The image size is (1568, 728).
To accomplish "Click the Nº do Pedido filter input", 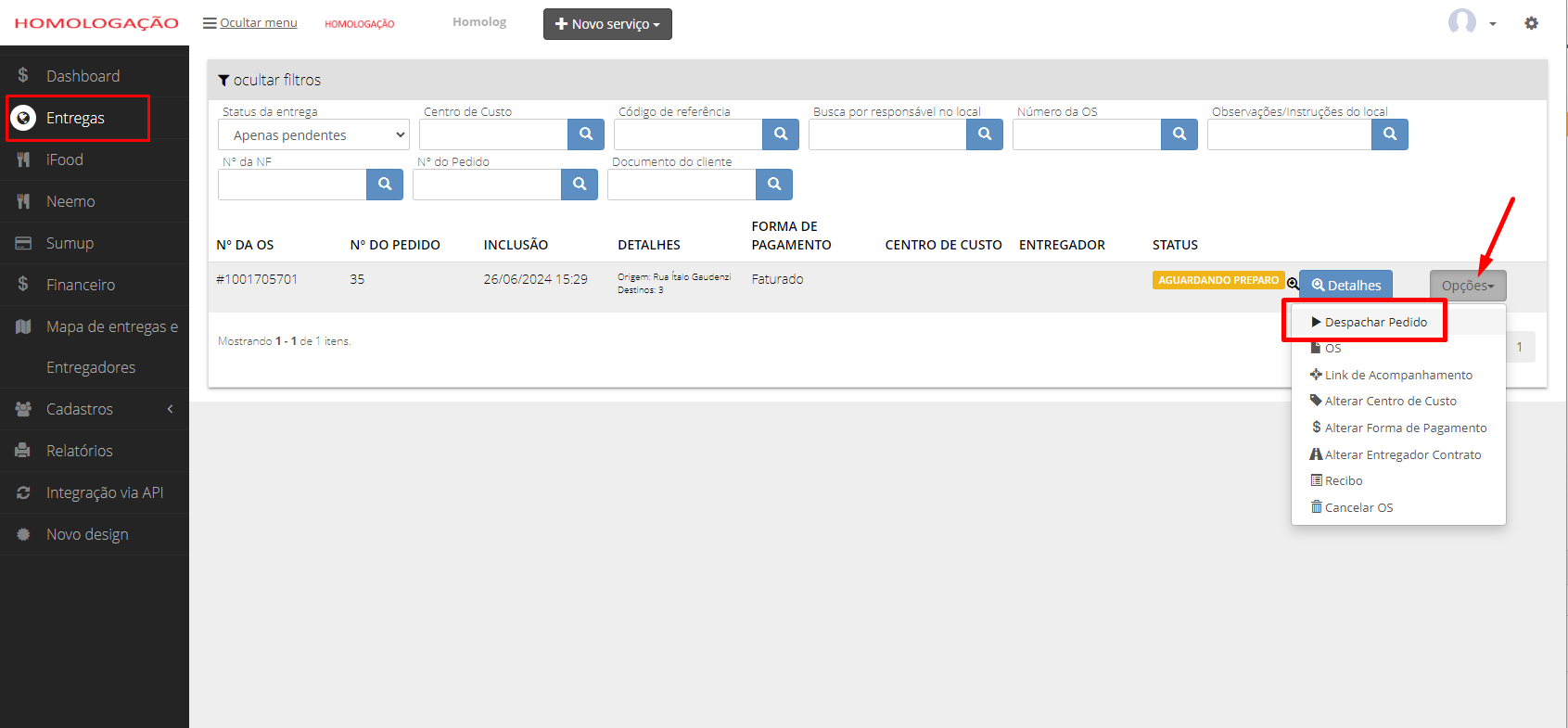I will tap(487, 185).
